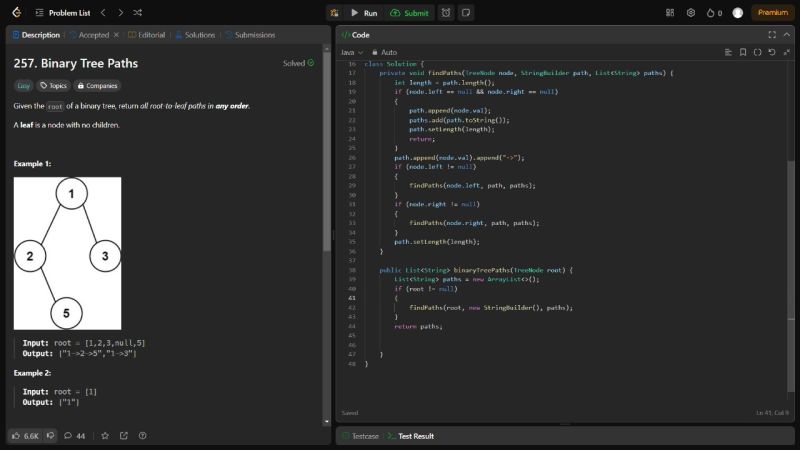Pick a random problem shuffle icon
This screenshot has height=450, width=800.
137,12
